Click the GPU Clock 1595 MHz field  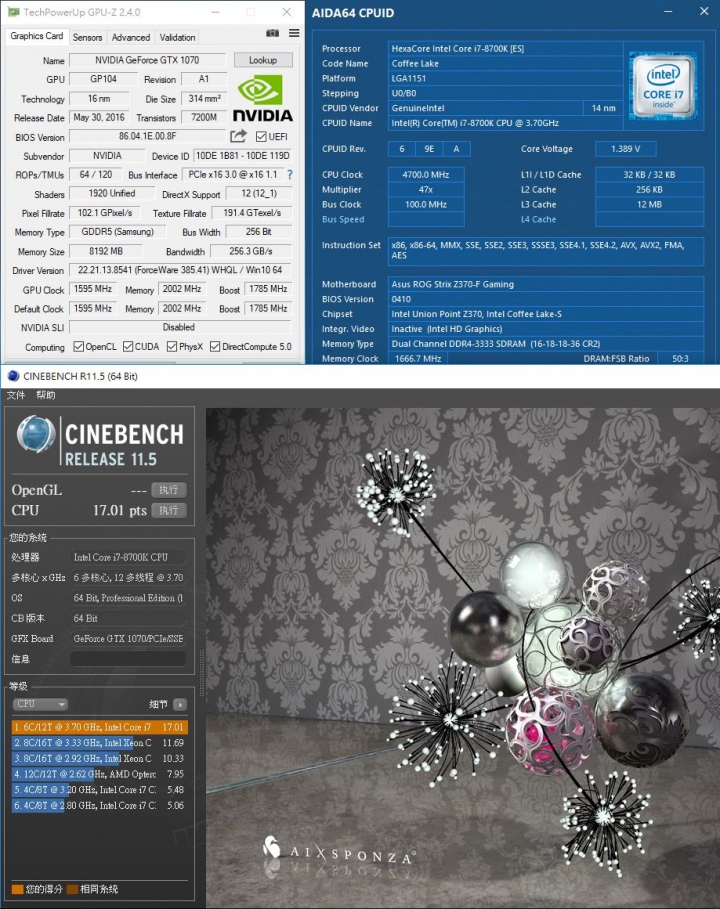coord(93,289)
